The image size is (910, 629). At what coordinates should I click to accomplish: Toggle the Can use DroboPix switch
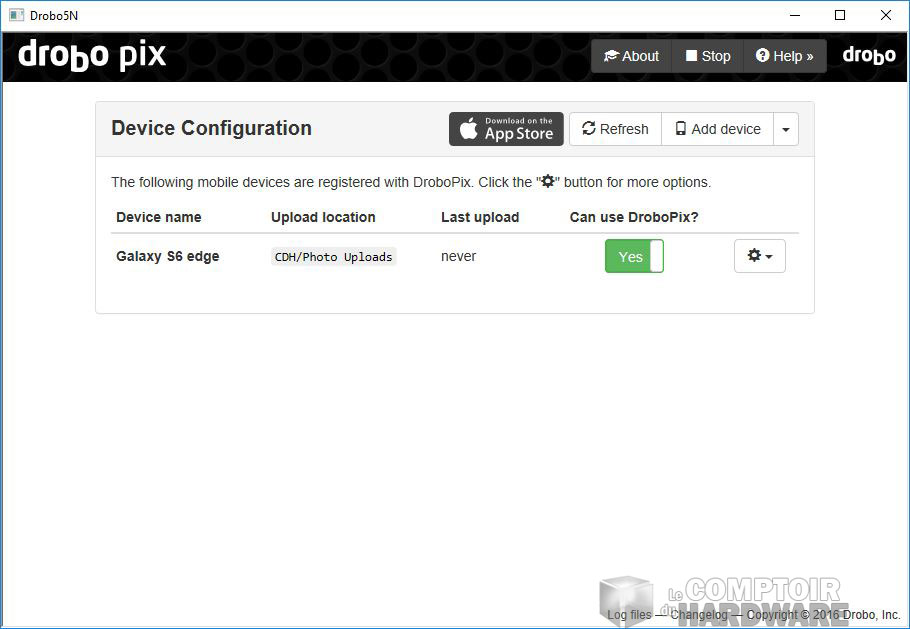(x=634, y=256)
